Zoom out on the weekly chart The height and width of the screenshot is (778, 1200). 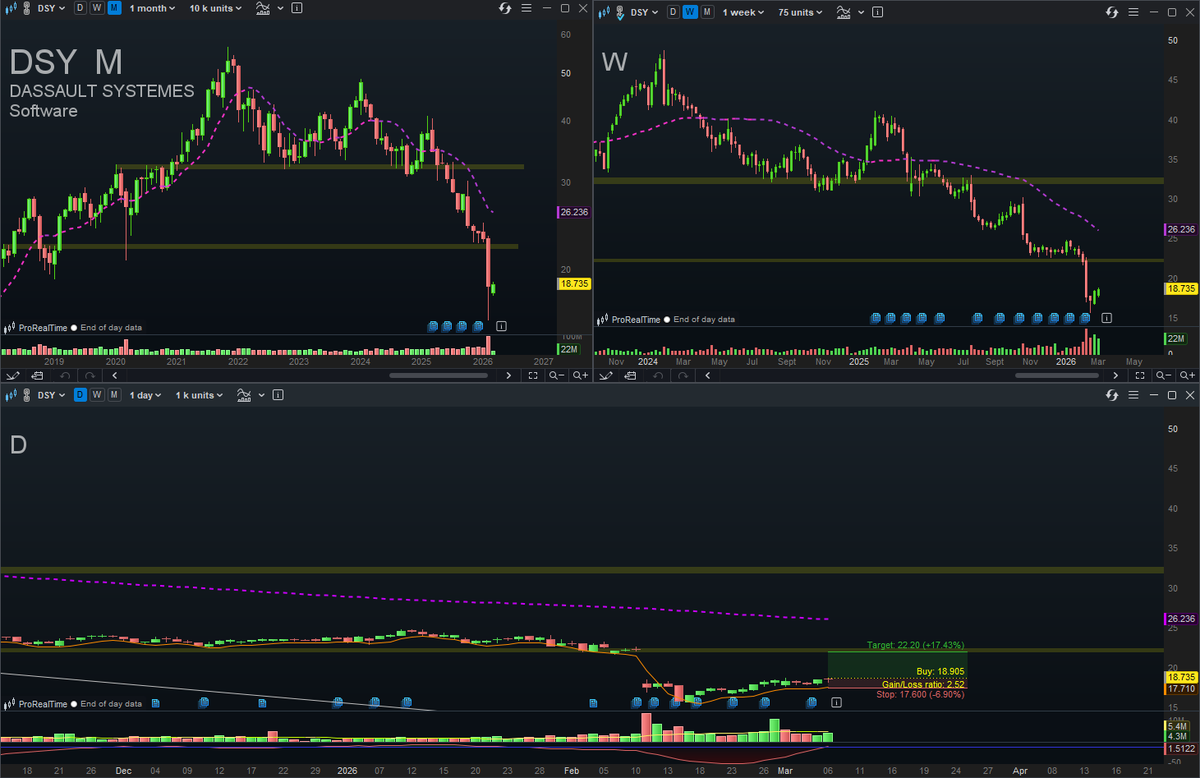1164,375
